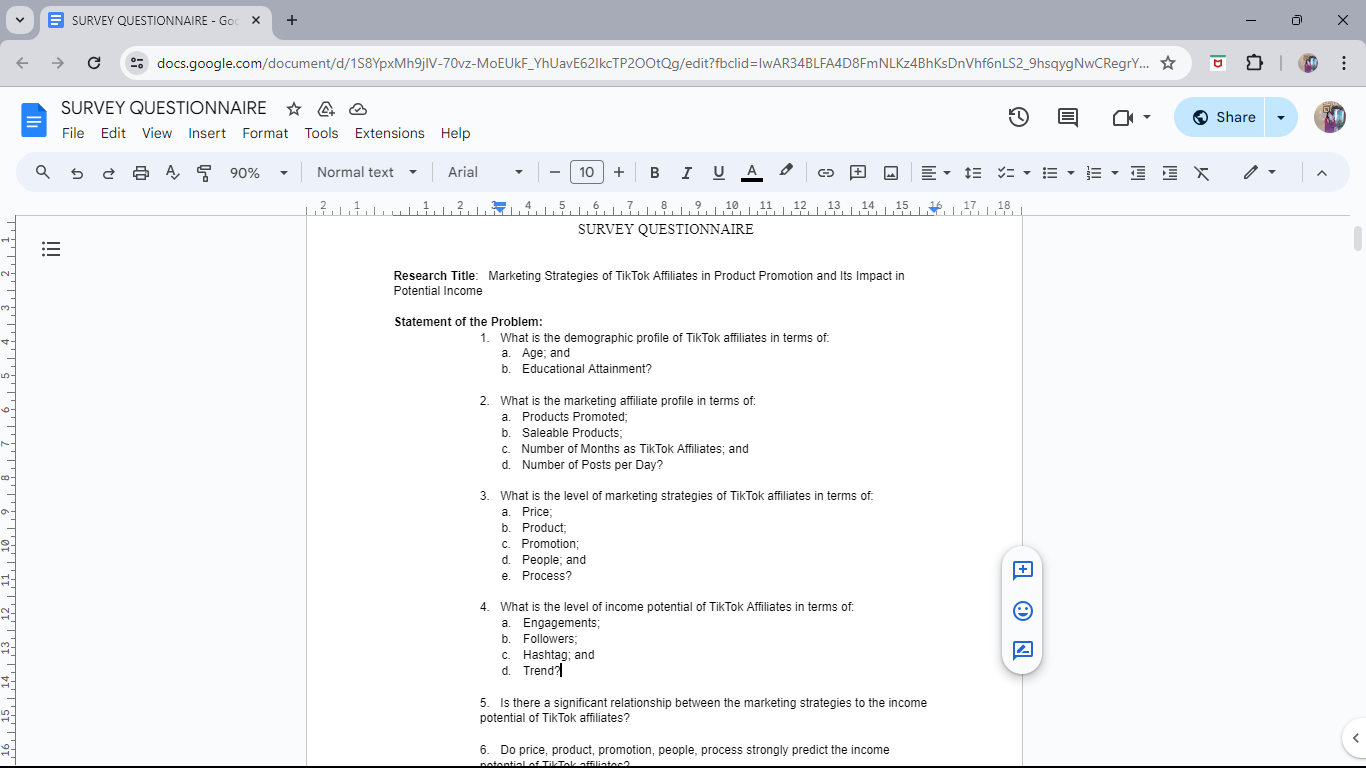Print the document
Screen dimensions: 1366x768
click(x=141, y=173)
